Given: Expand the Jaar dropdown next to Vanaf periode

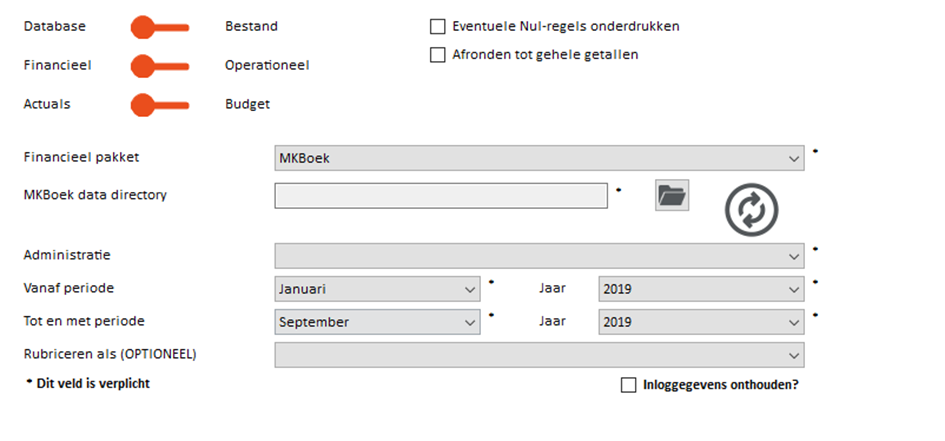Looking at the screenshot, I should coord(702,289).
